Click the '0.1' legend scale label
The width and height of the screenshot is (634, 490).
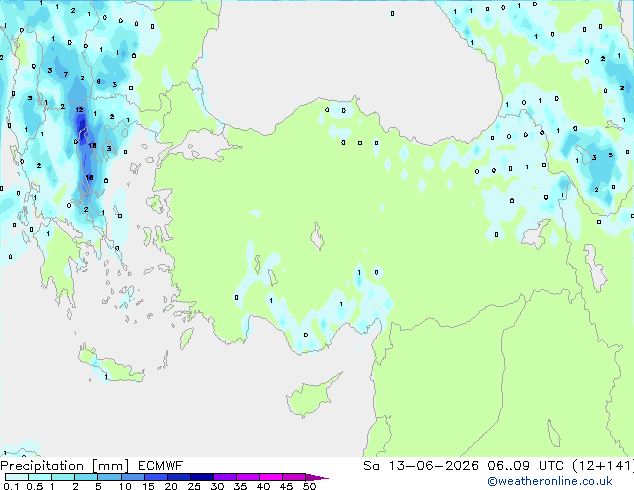11,486
